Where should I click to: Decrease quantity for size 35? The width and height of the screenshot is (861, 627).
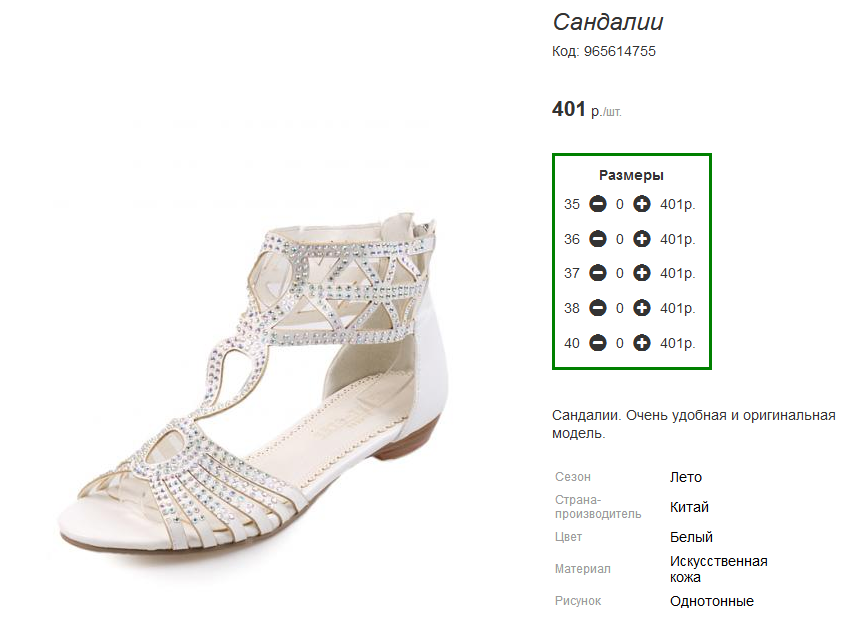pyautogui.click(x=597, y=204)
